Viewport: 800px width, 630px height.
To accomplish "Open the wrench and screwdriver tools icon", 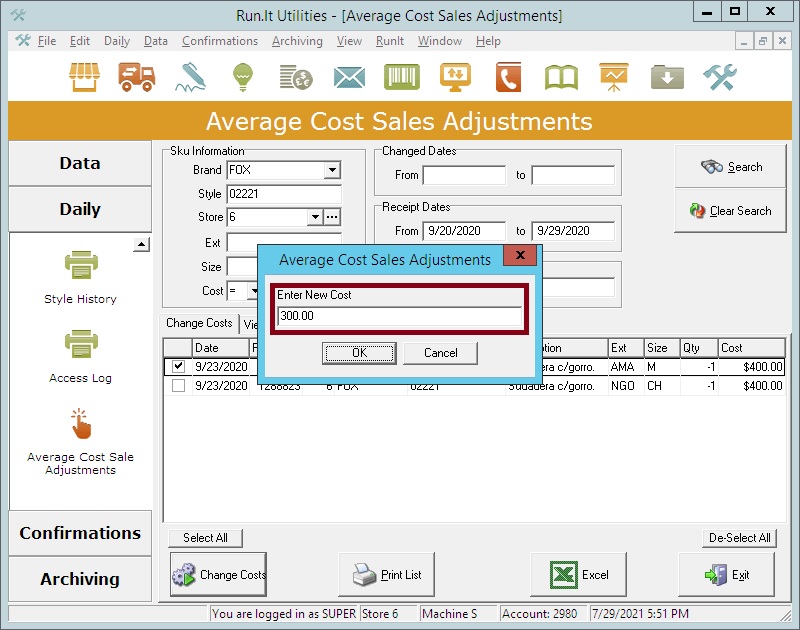I will (720, 77).
